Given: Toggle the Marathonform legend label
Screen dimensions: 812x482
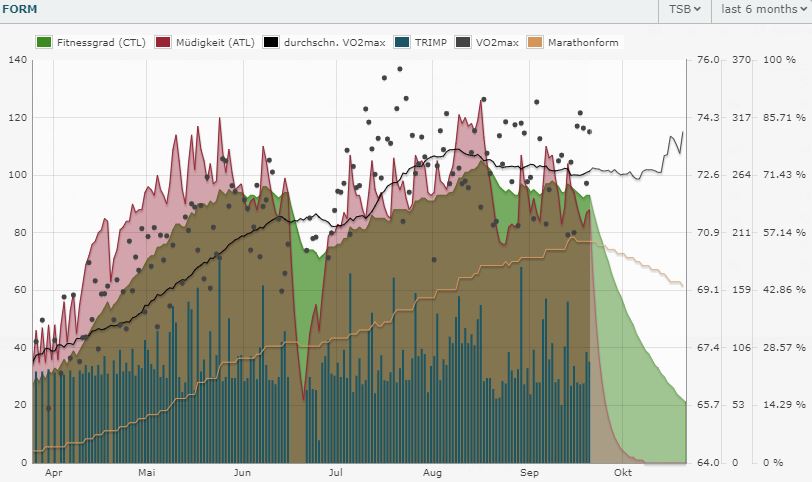Looking at the screenshot, I should pyautogui.click(x=583, y=43).
